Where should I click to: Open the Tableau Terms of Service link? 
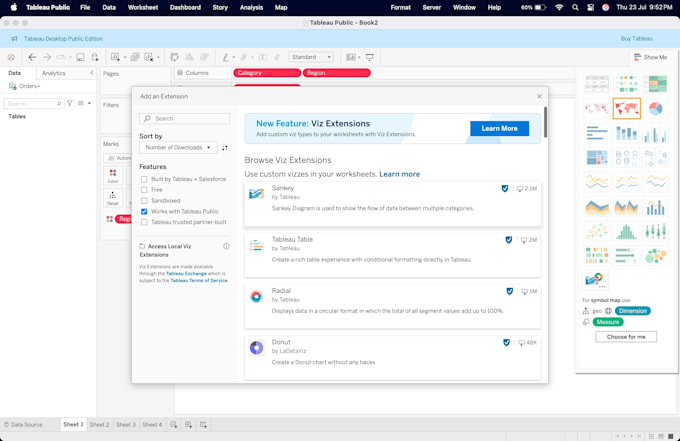(x=199, y=281)
